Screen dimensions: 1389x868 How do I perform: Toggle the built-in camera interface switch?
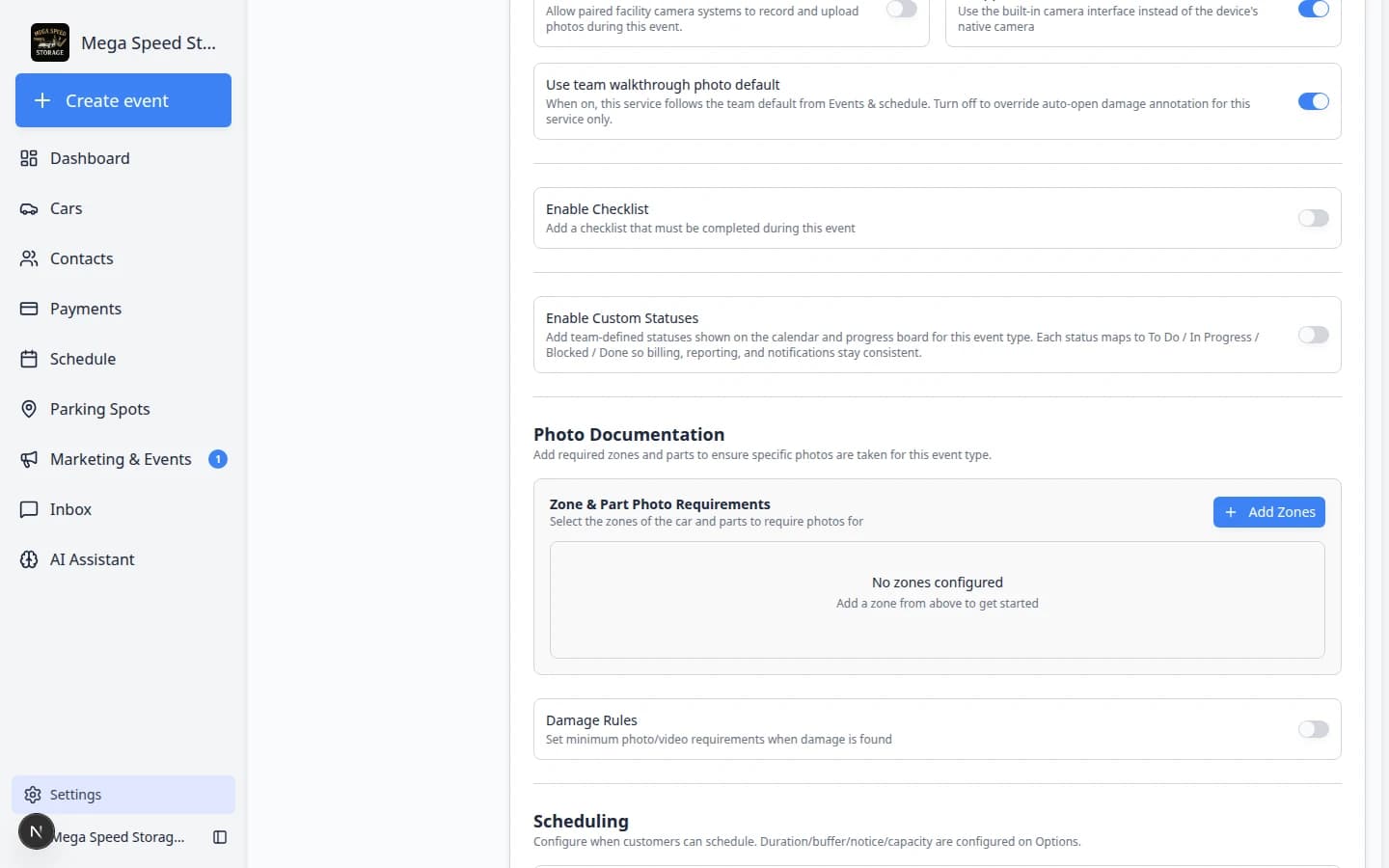pos(1313,10)
